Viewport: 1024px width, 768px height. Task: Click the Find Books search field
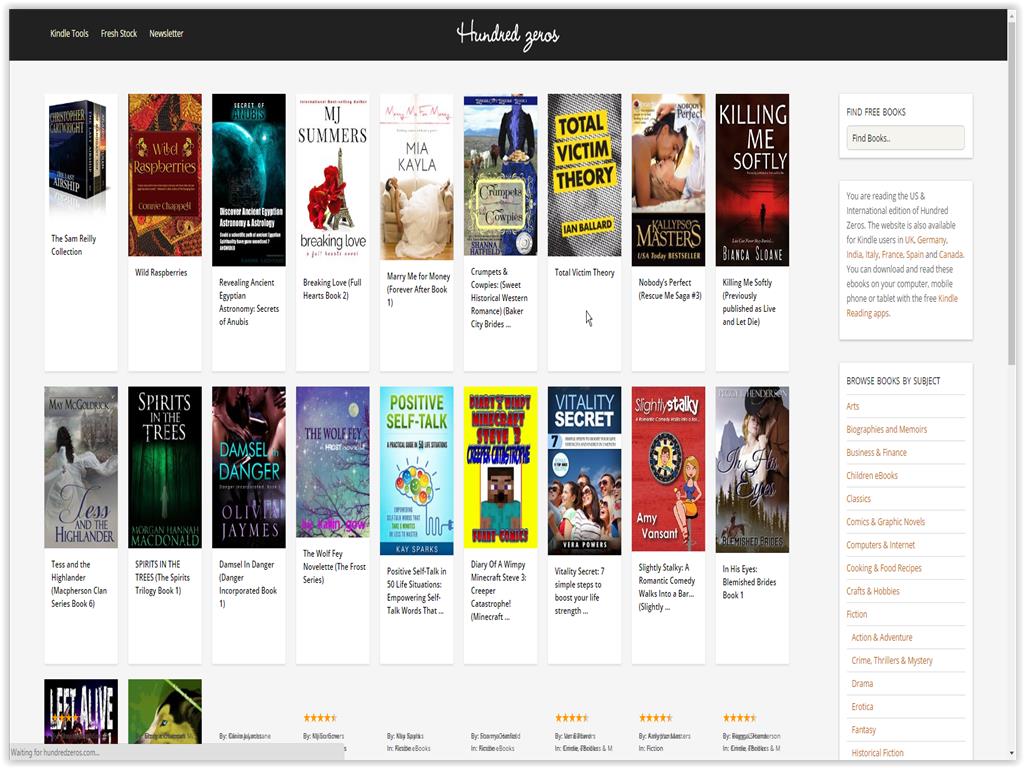905,138
